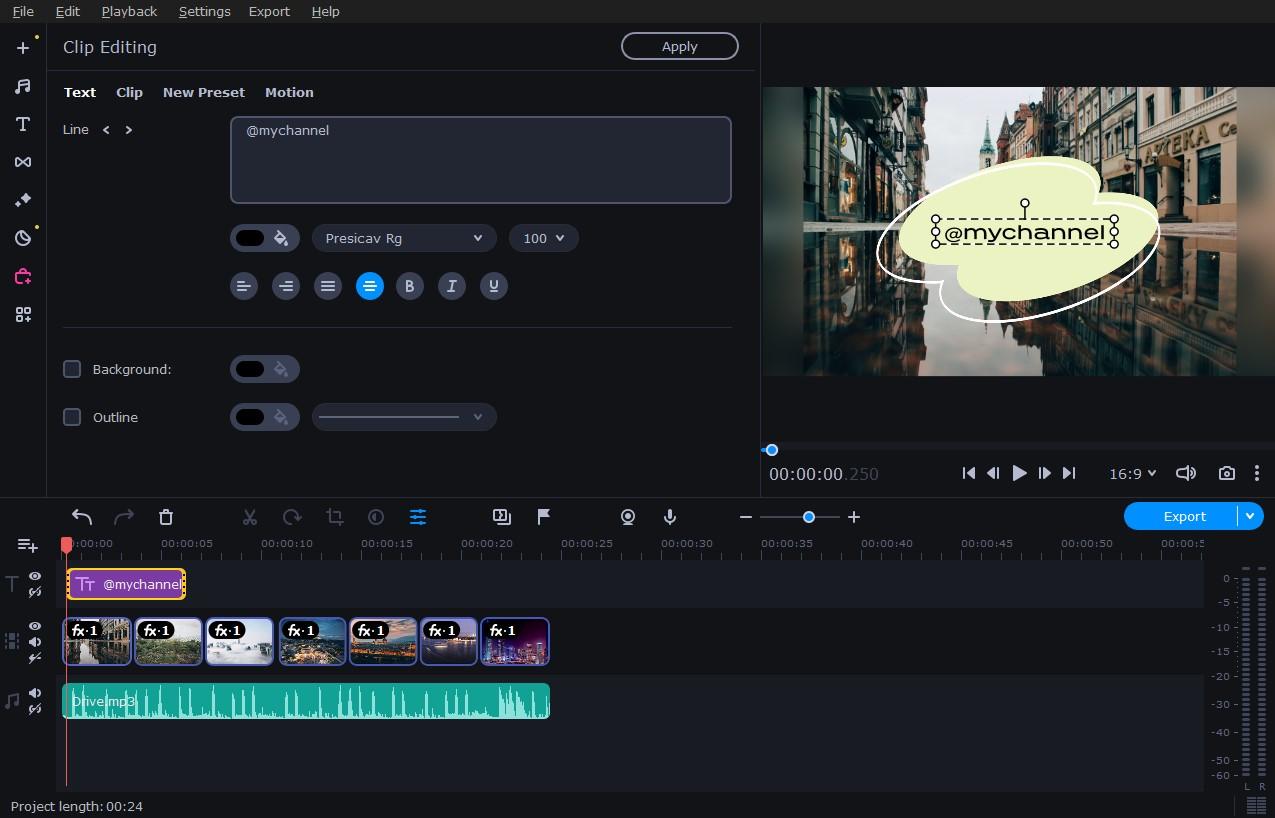Open the font size 100 dropdown
The image size is (1275, 818).
point(543,238)
